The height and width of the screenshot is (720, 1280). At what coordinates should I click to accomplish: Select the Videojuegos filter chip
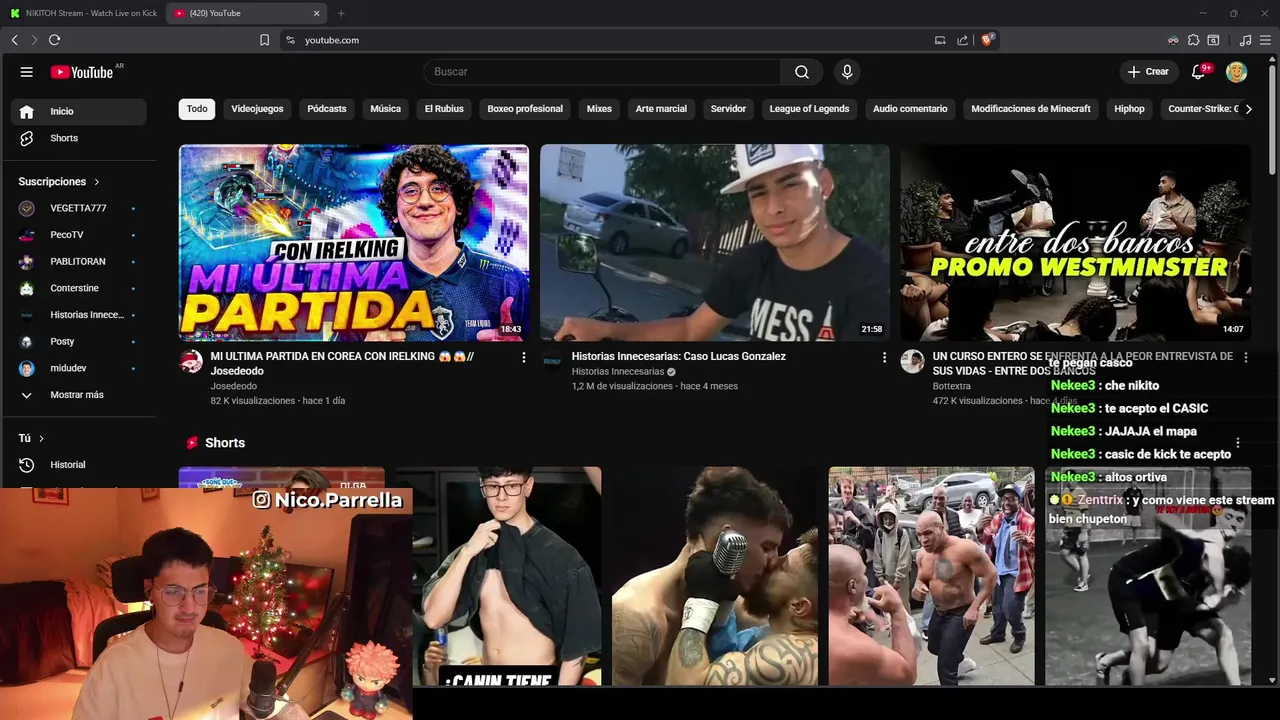(x=257, y=109)
